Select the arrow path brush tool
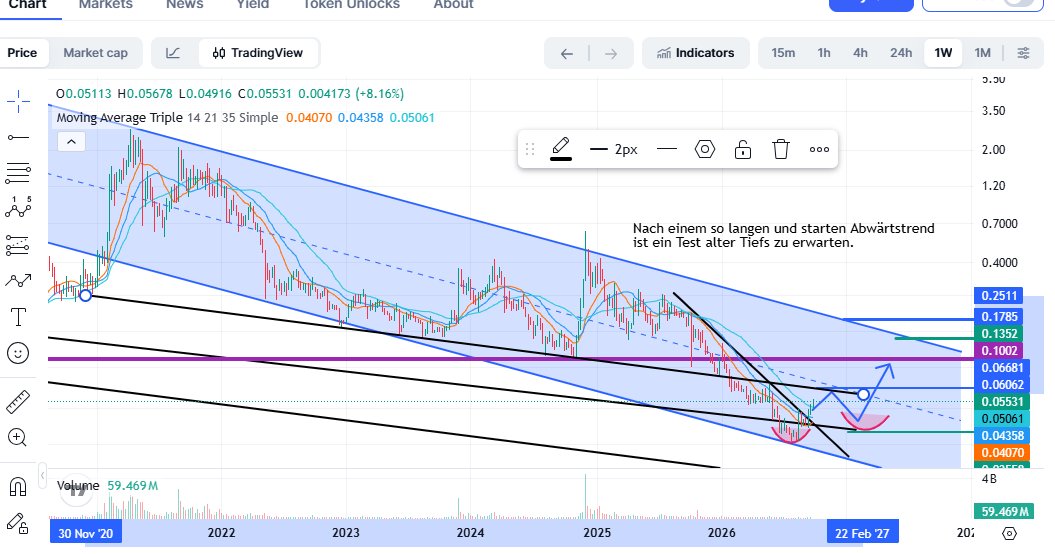 click(18, 281)
